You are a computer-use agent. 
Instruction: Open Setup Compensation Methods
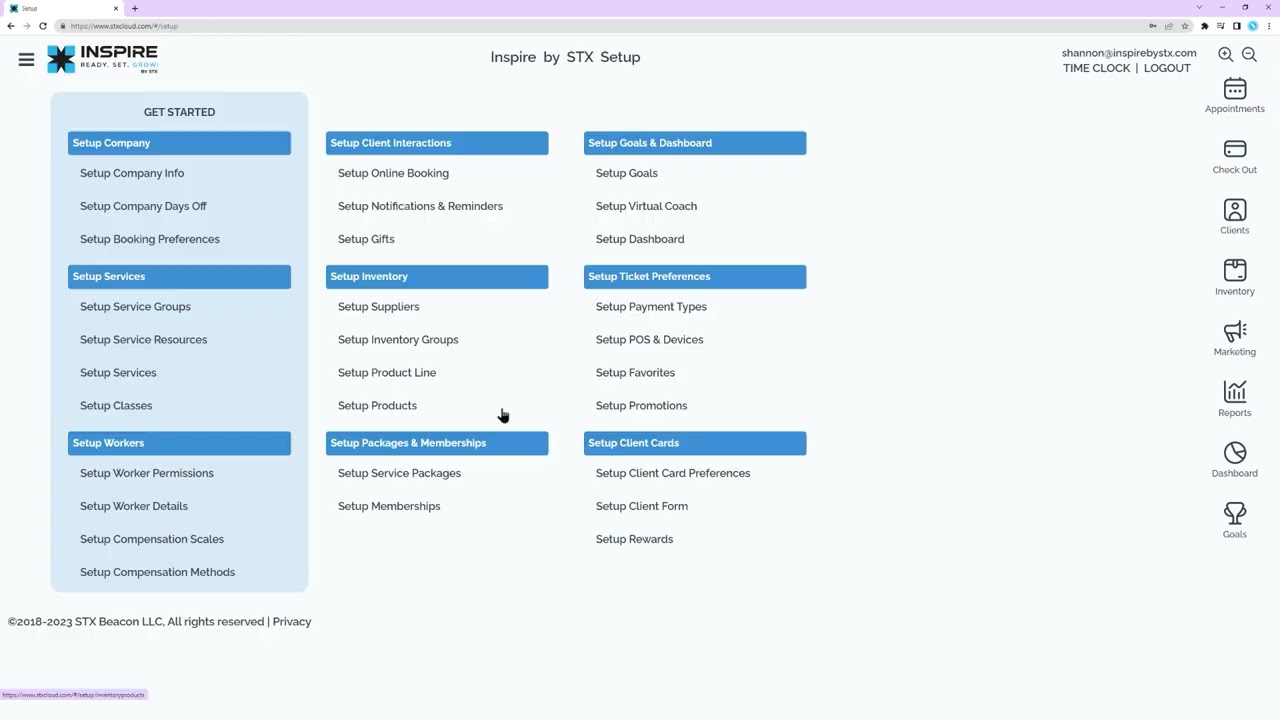[x=157, y=572]
